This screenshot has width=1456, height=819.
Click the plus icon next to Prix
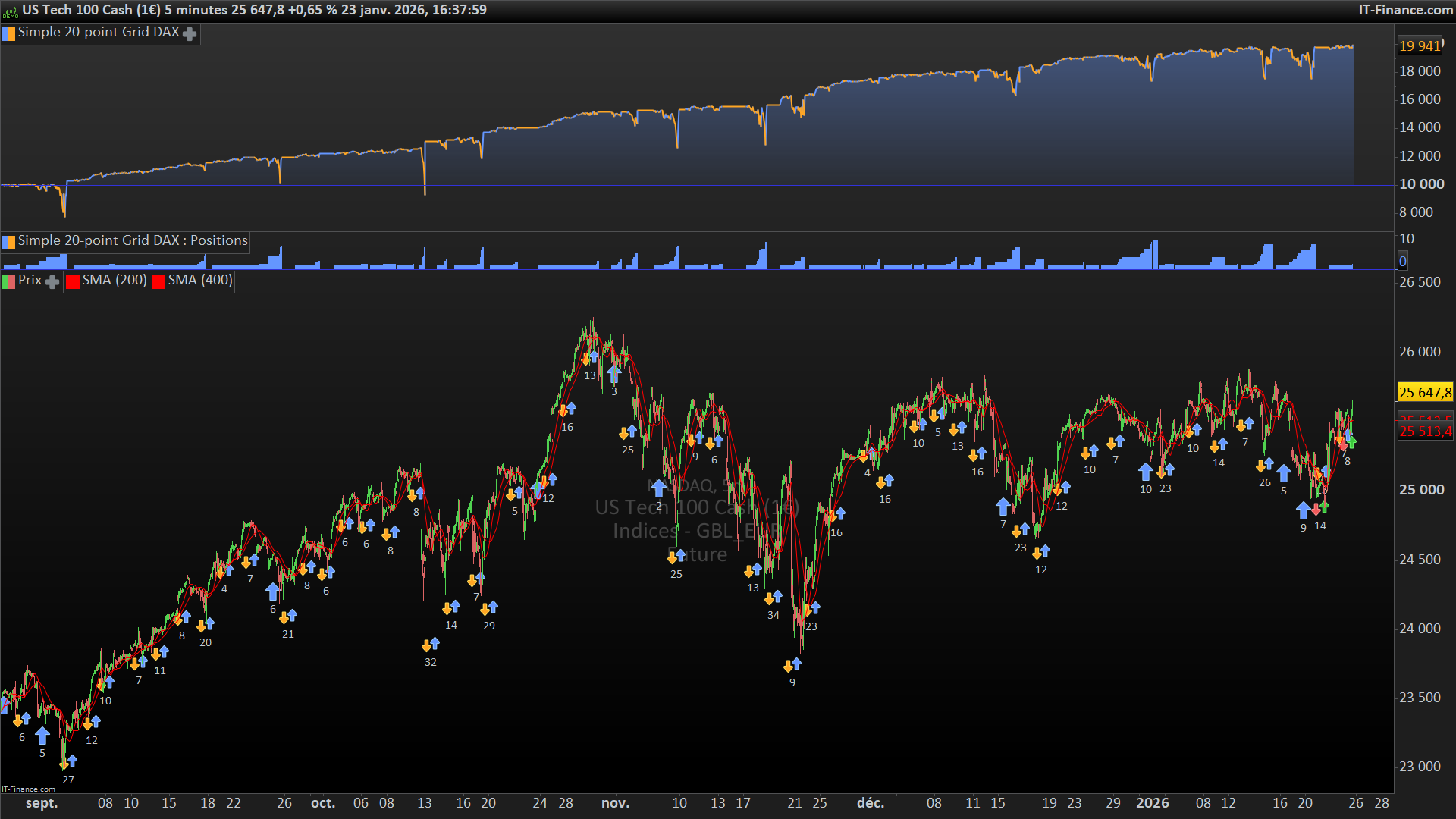point(52,282)
